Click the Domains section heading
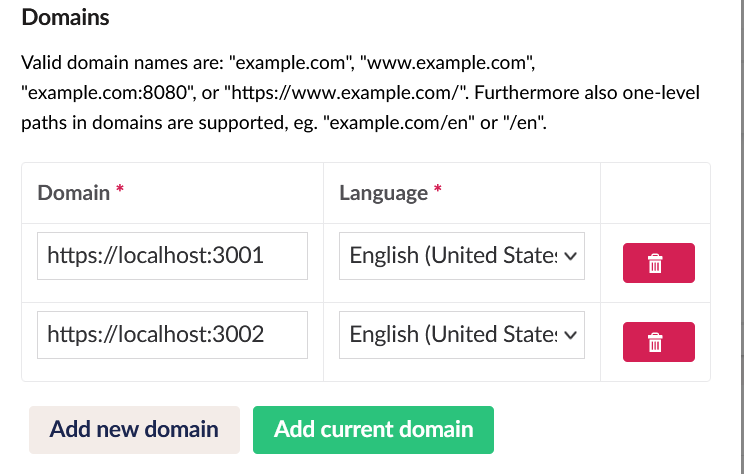Image resolution: width=744 pixels, height=474 pixels. pos(65,17)
